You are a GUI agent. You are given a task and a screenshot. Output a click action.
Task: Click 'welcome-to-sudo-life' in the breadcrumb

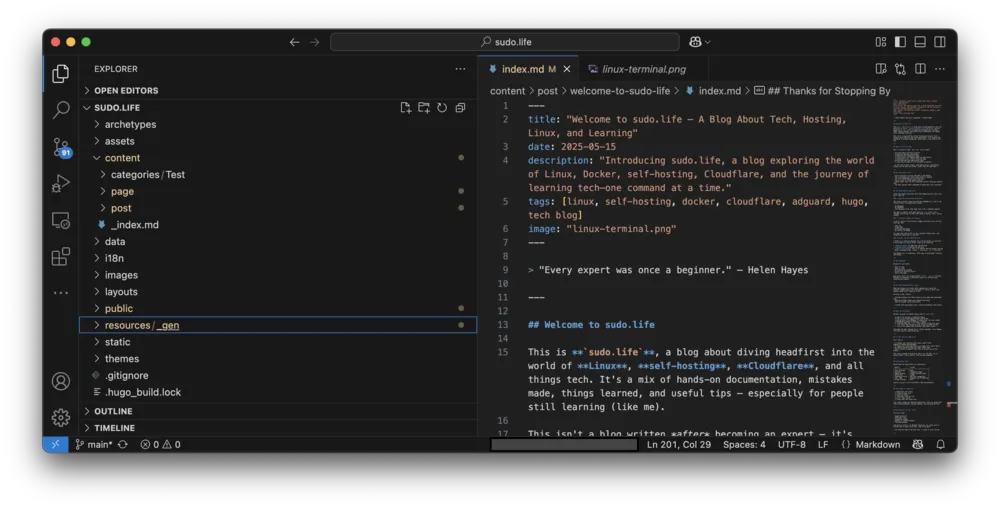[x=620, y=91]
